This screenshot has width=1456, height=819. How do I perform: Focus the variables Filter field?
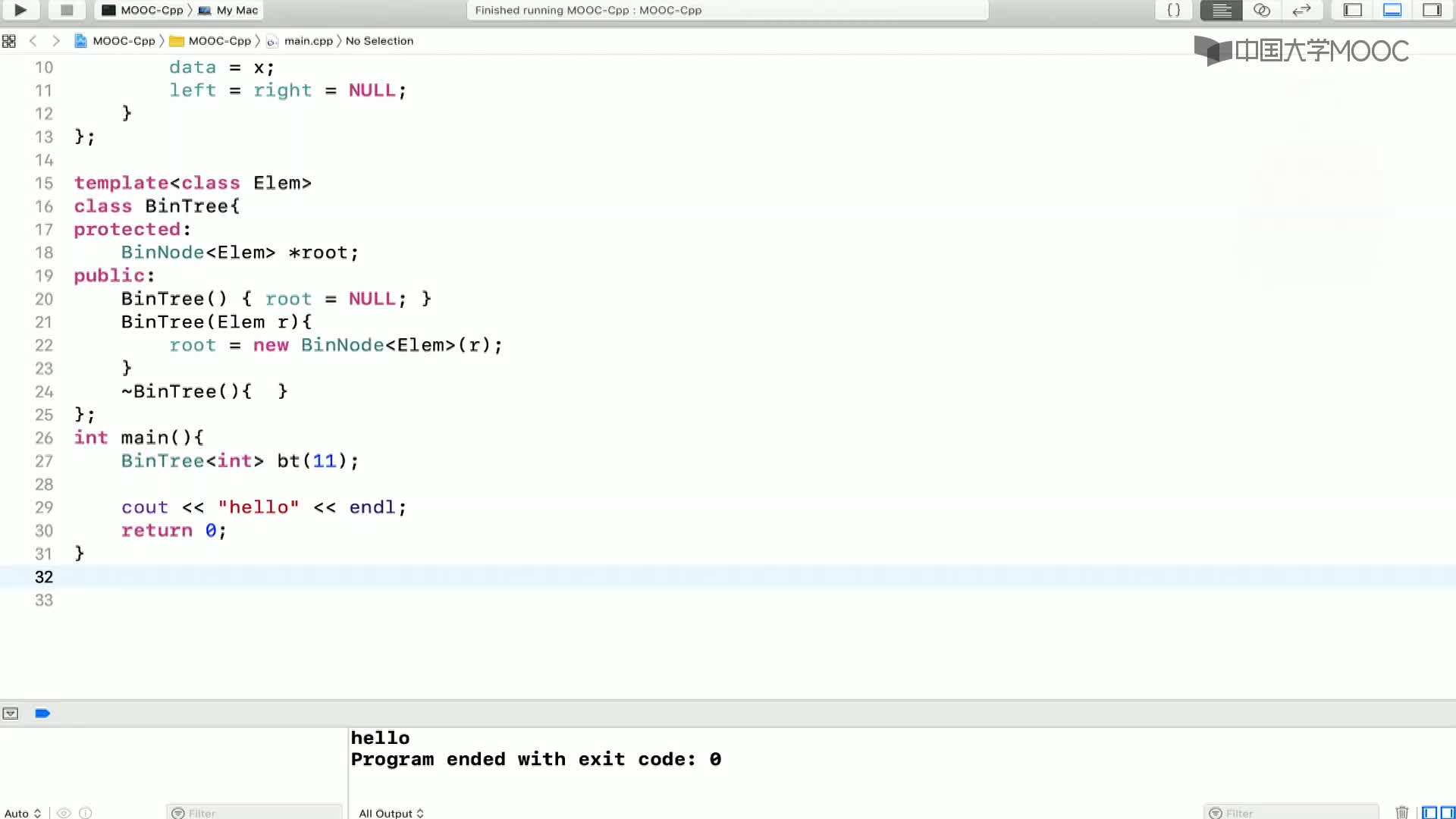tap(255, 813)
